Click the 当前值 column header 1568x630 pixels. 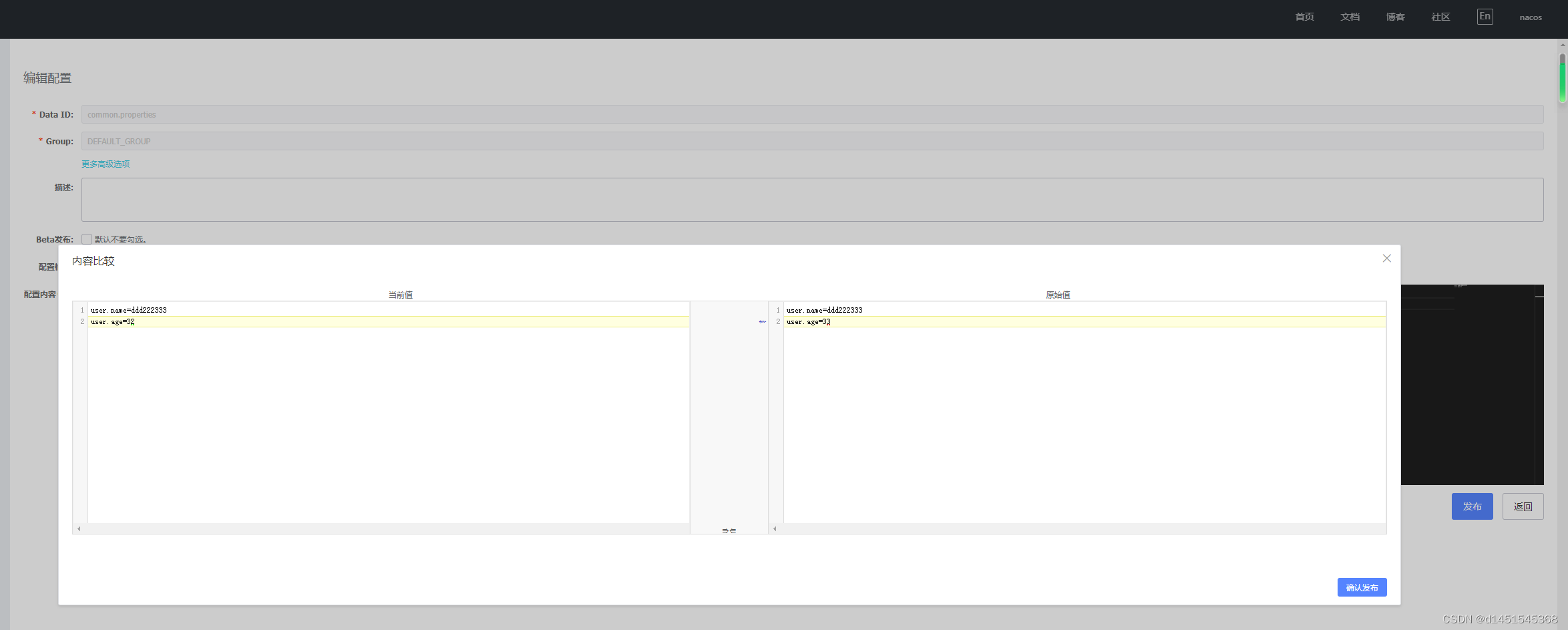click(400, 295)
